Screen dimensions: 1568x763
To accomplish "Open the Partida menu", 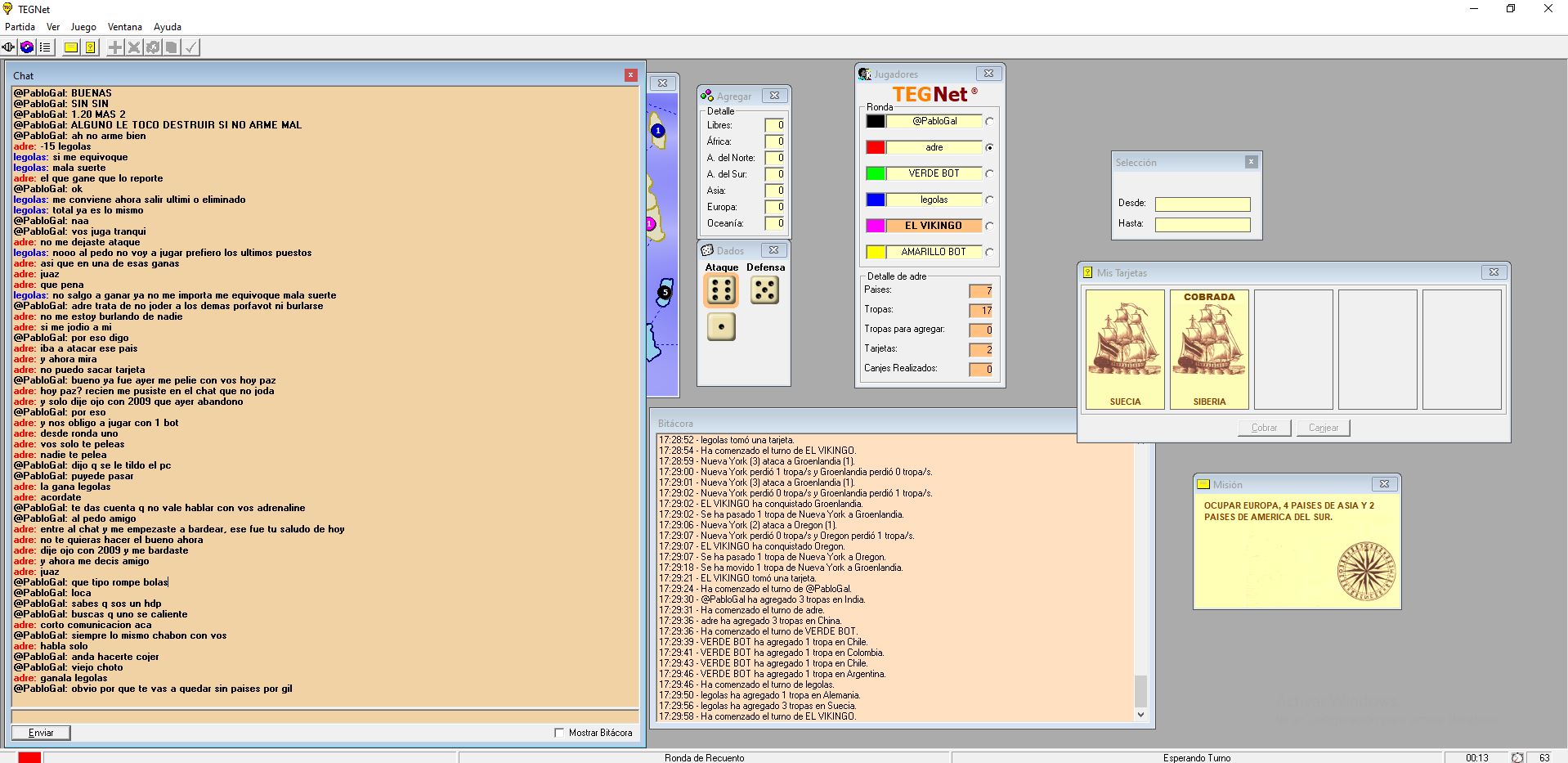I will pos(20,27).
